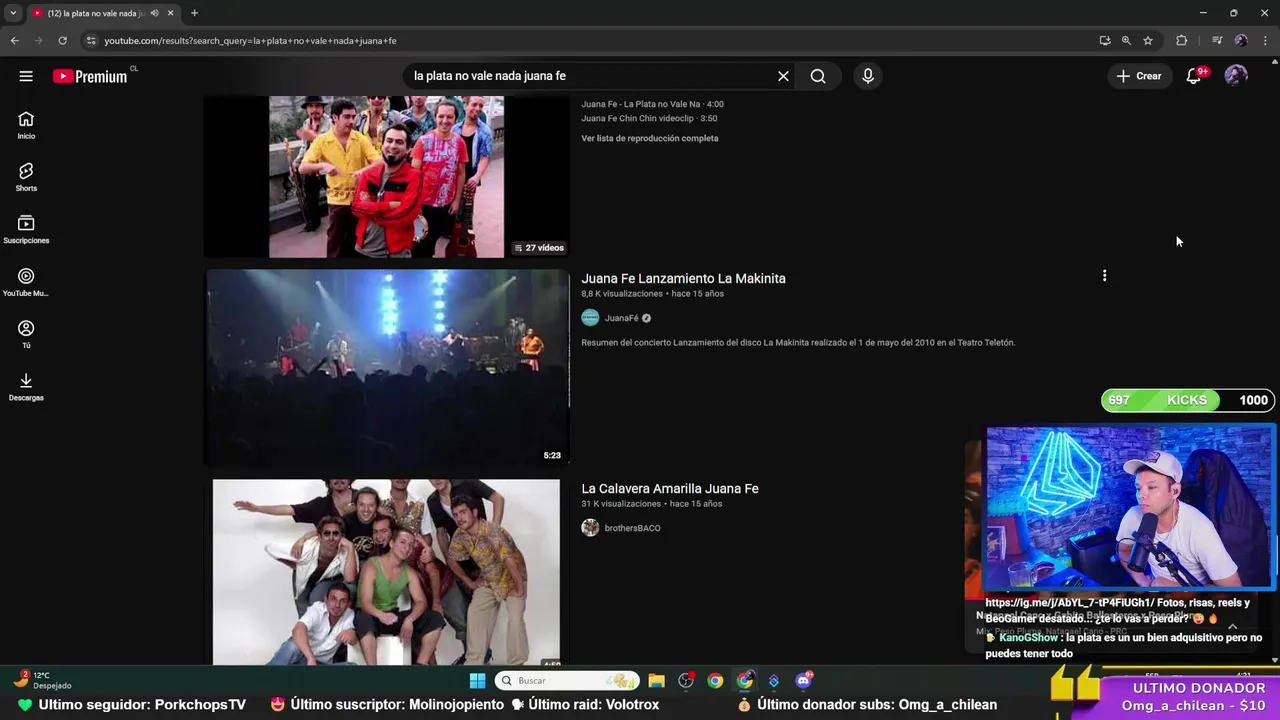
Task: Clear the search query with the X
Action: pos(783,76)
